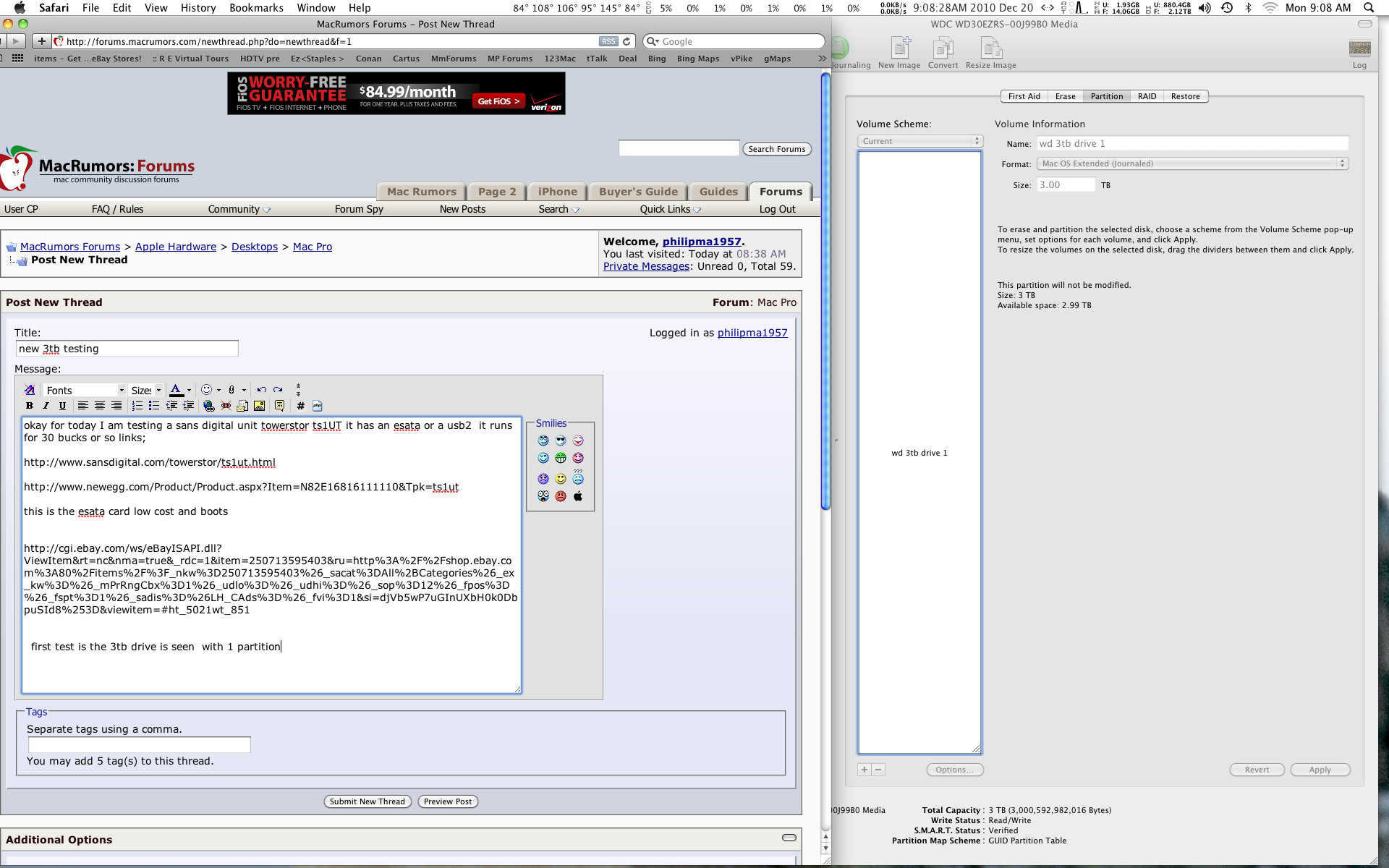The image size is (1389, 868).
Task: Align message text right
Action: (x=116, y=406)
